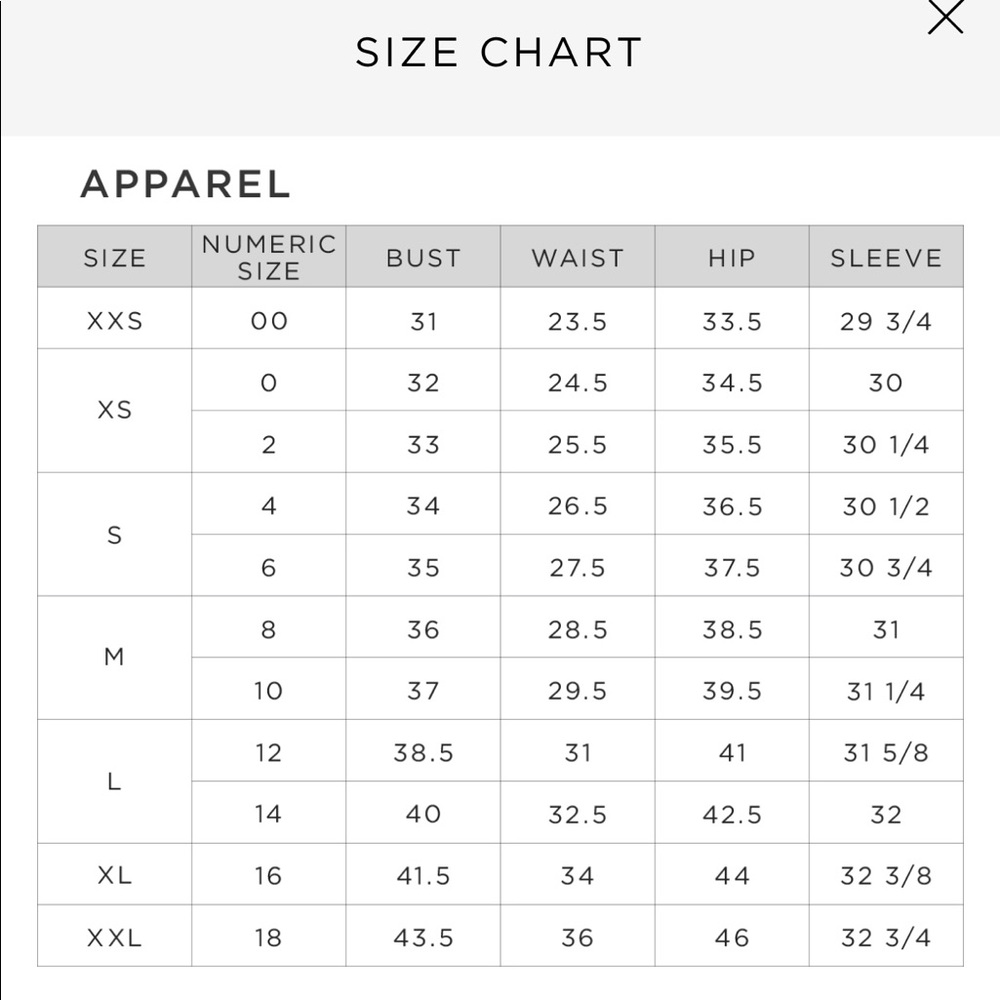1000x1000 pixels.
Task: Choose the XL size cell
Action: point(114,875)
